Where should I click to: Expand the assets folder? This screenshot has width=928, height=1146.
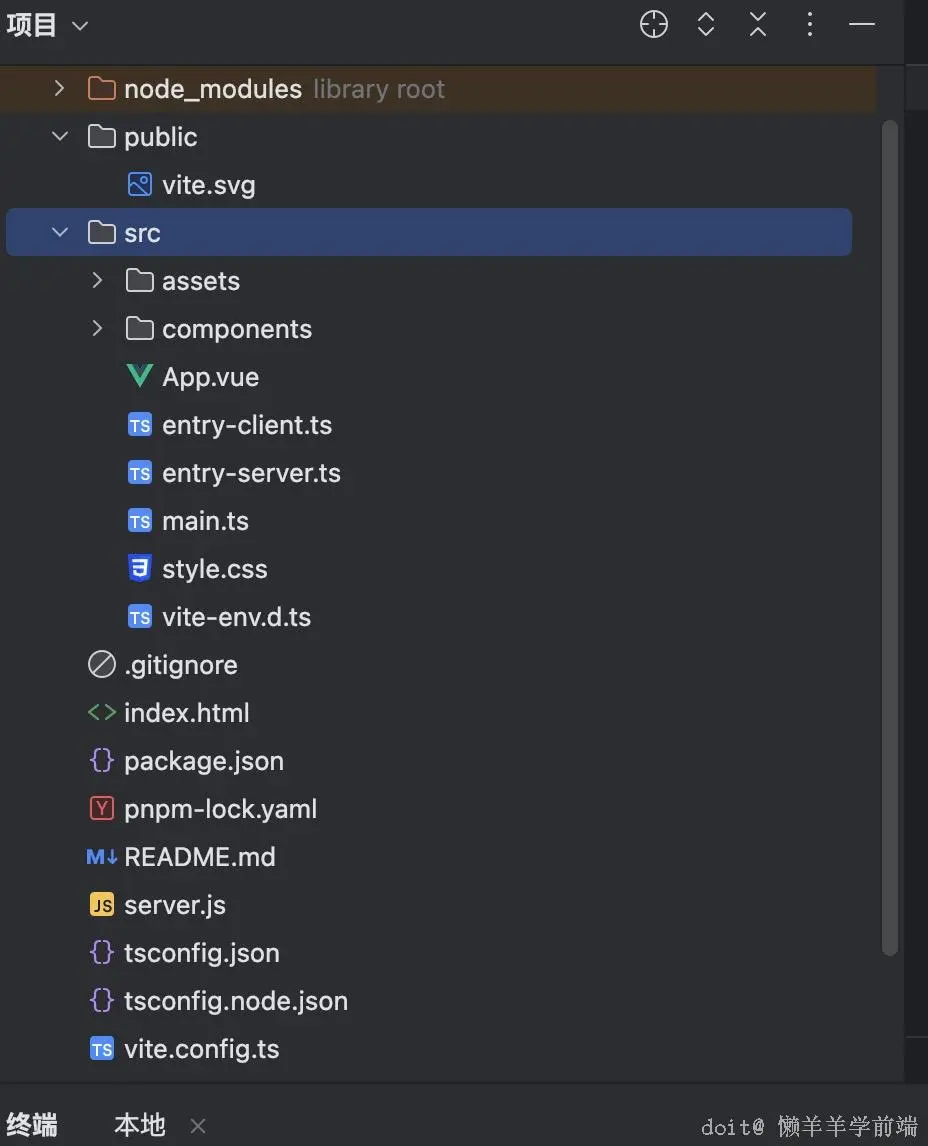tap(97, 281)
